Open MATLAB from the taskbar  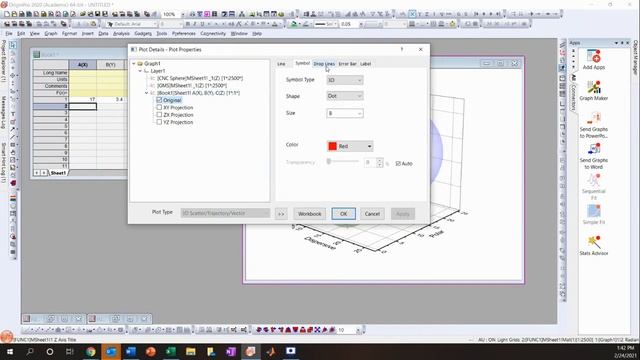tap(271, 351)
